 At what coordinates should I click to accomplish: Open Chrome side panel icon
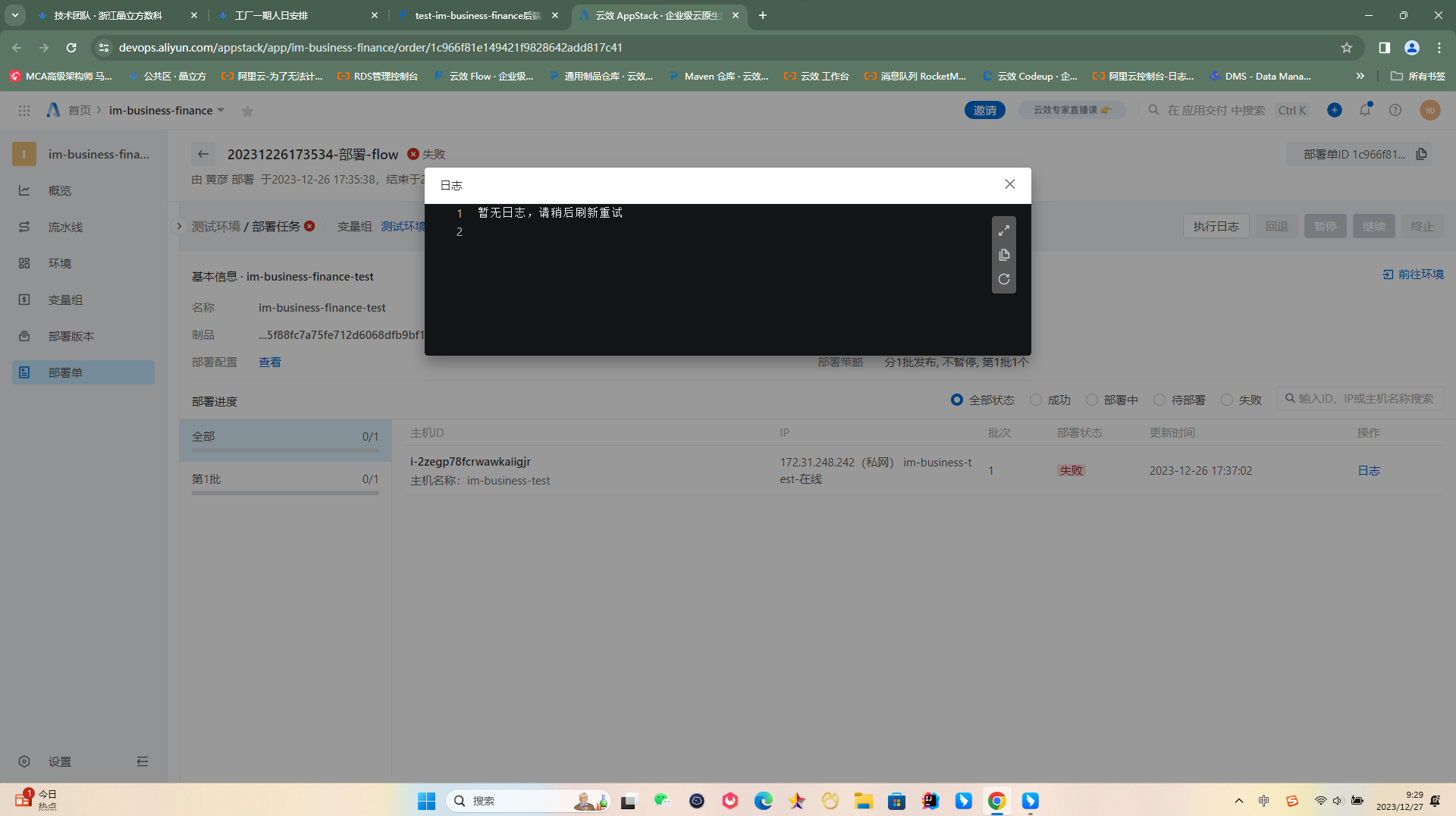tap(1385, 47)
